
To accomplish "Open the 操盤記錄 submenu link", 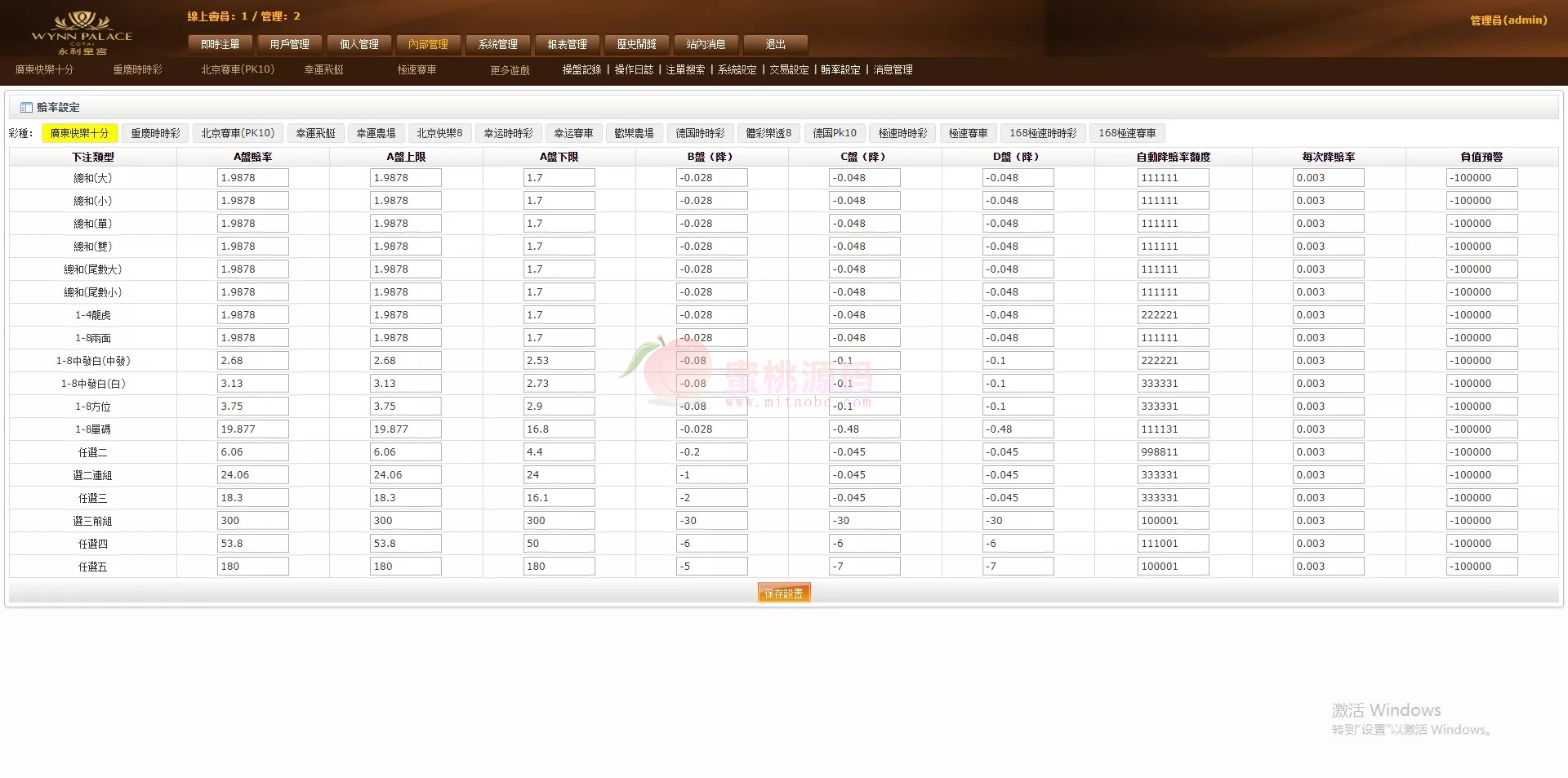I will pos(581,70).
